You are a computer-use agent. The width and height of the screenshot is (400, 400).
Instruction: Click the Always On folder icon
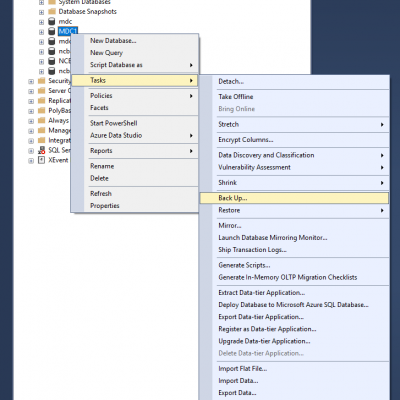(42, 121)
